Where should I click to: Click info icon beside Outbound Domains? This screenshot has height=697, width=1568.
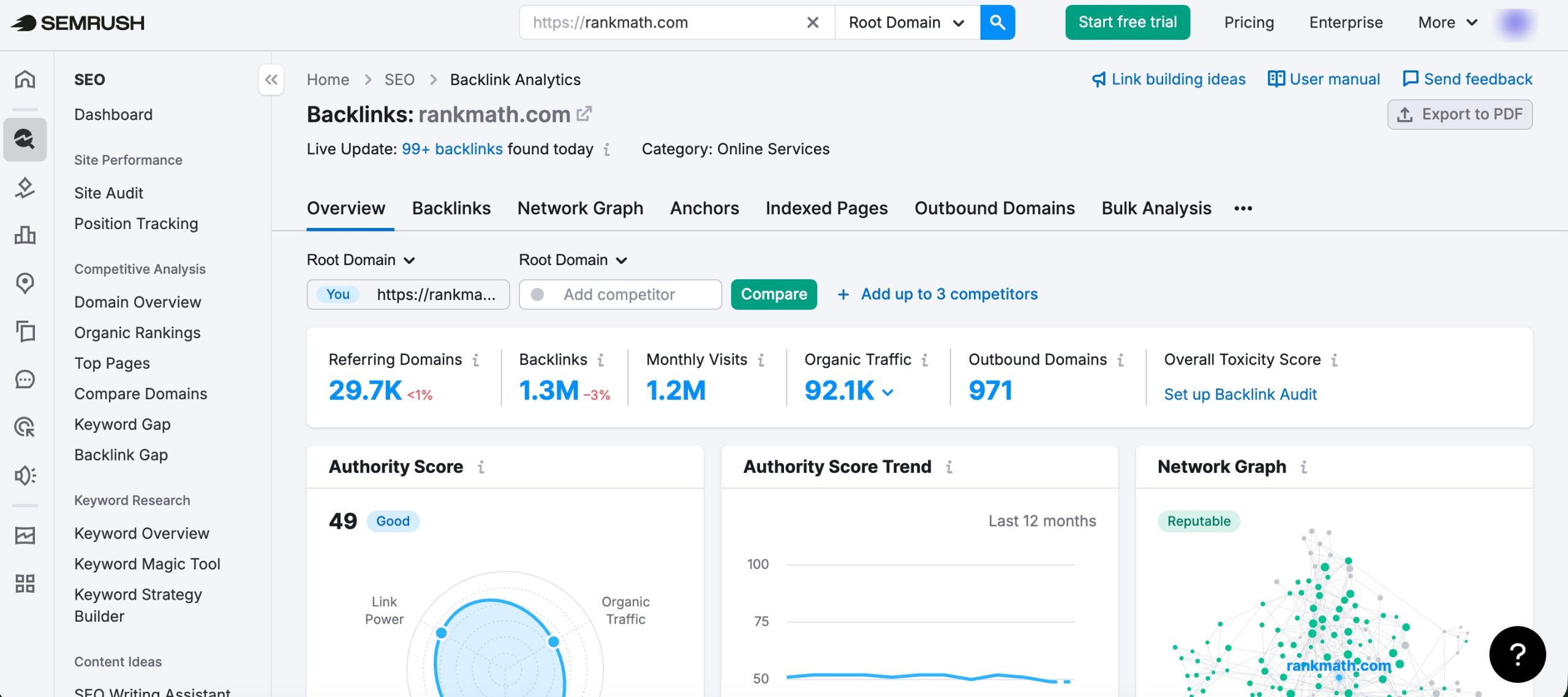click(x=1120, y=360)
